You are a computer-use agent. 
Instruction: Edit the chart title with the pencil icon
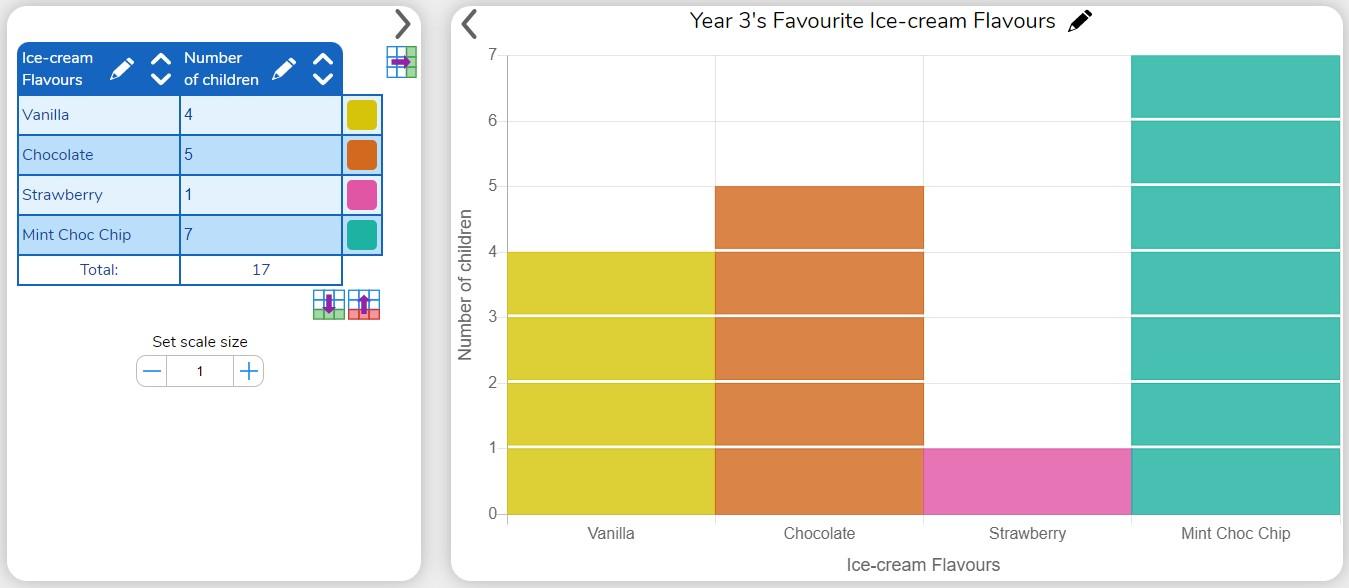pyautogui.click(x=1080, y=21)
